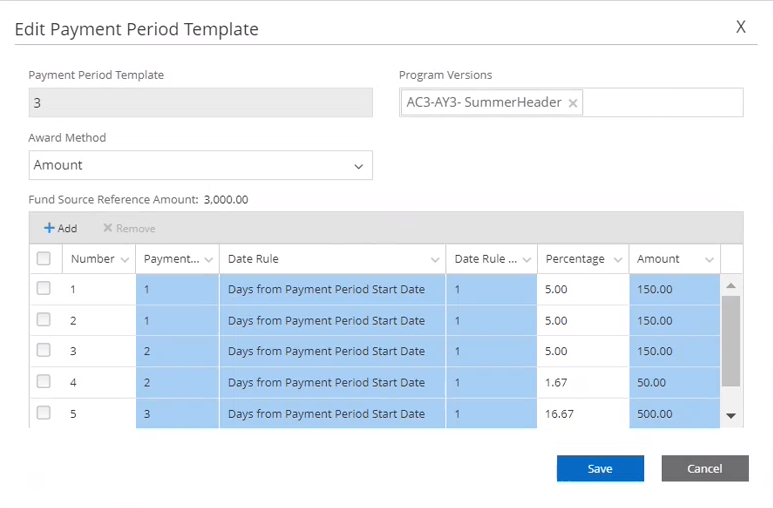The width and height of the screenshot is (773, 508).
Task: Click the 1.67 percentage cell
Action: 583,382
